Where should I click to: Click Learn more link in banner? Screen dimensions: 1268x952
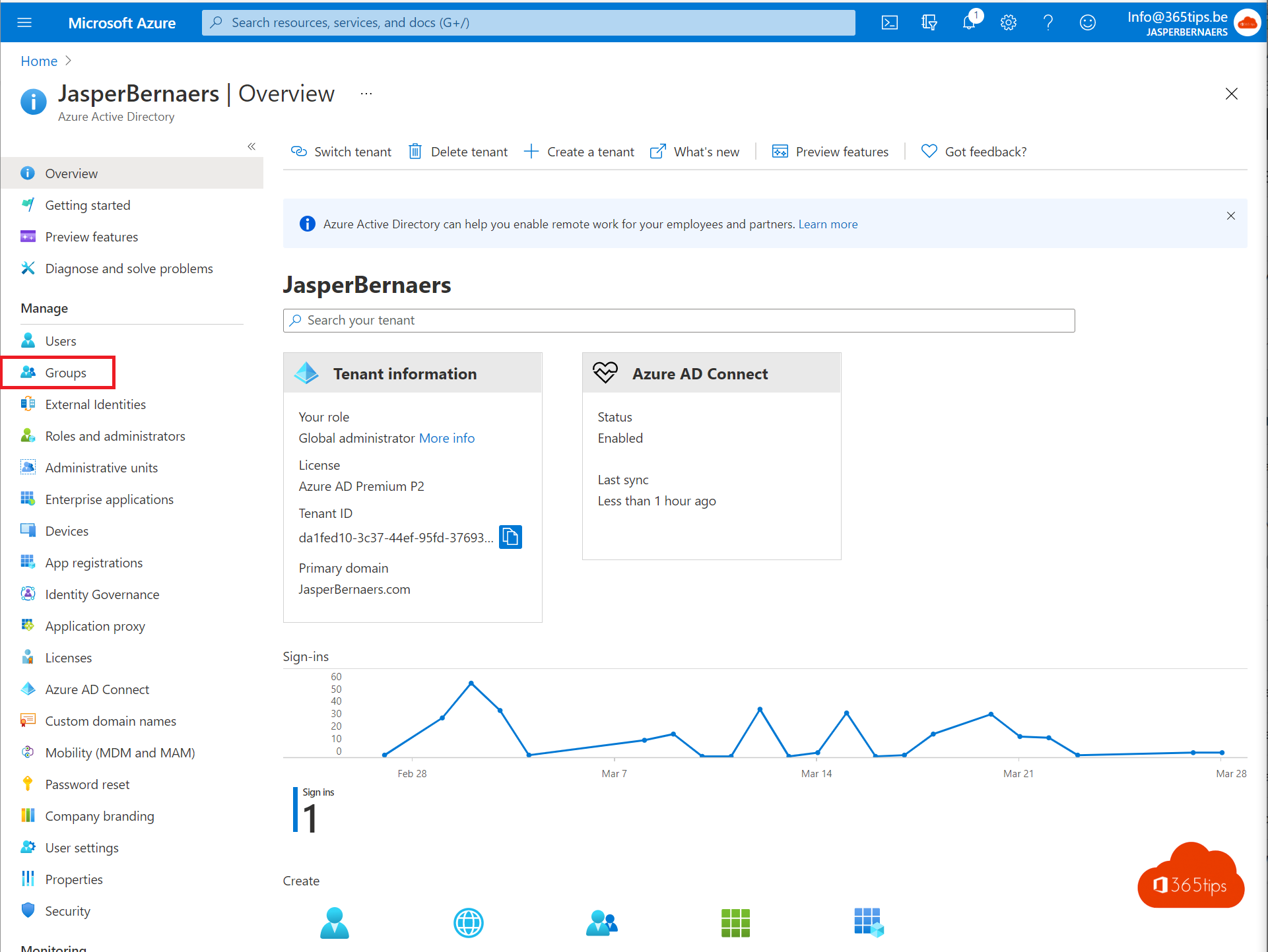coord(827,223)
